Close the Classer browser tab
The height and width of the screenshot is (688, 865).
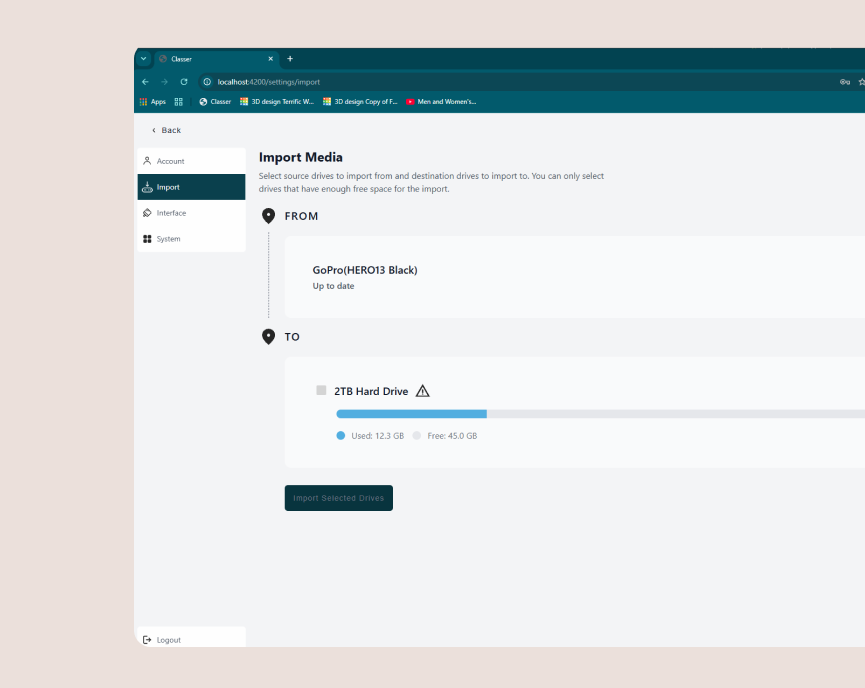(270, 58)
